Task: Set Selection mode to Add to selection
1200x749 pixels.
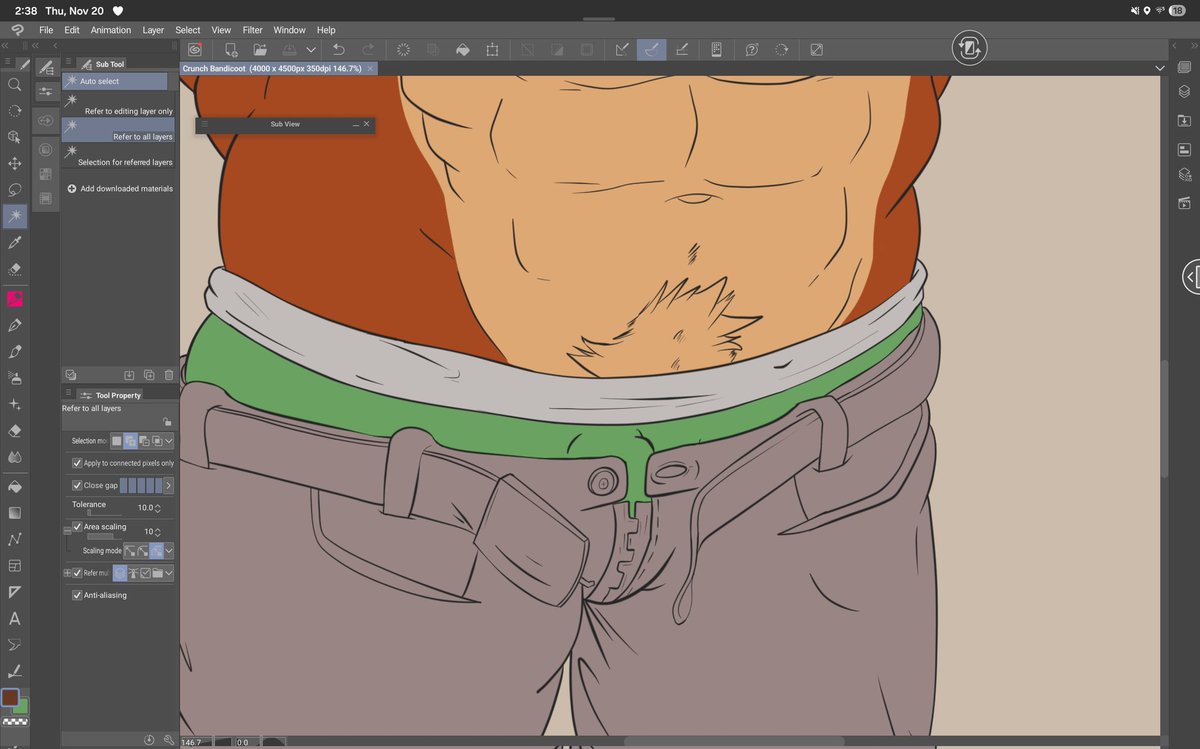Action: coord(130,440)
